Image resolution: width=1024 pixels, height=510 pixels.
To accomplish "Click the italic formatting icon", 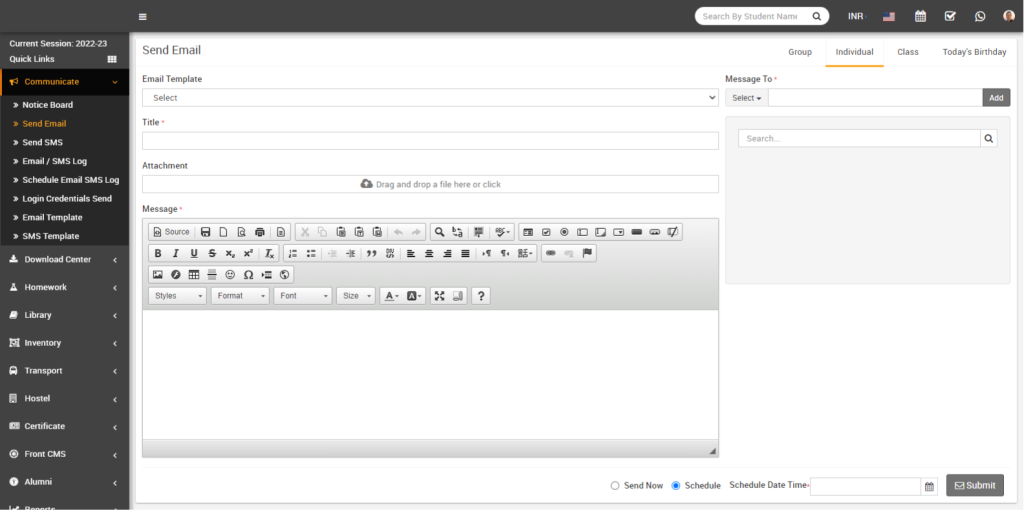I will pyautogui.click(x=176, y=254).
